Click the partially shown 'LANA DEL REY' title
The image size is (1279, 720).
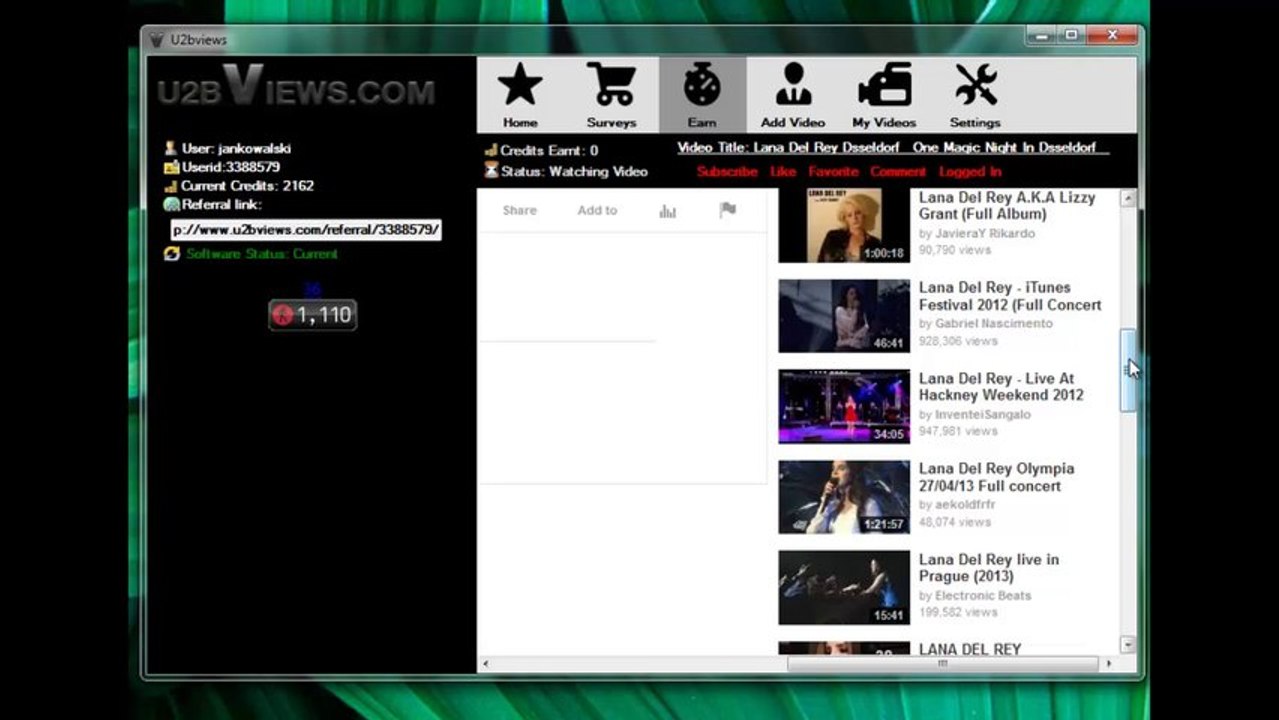(x=970, y=649)
